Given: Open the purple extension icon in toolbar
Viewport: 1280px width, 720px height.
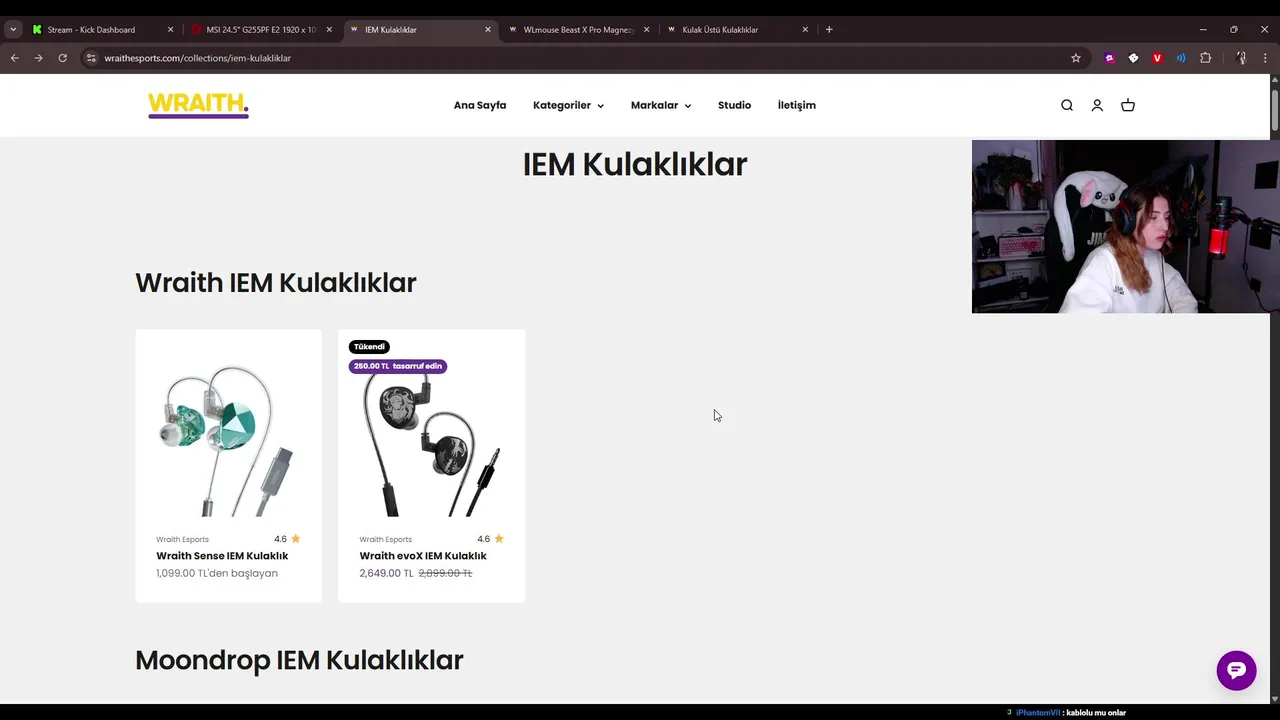Looking at the screenshot, I should [x=1109, y=58].
